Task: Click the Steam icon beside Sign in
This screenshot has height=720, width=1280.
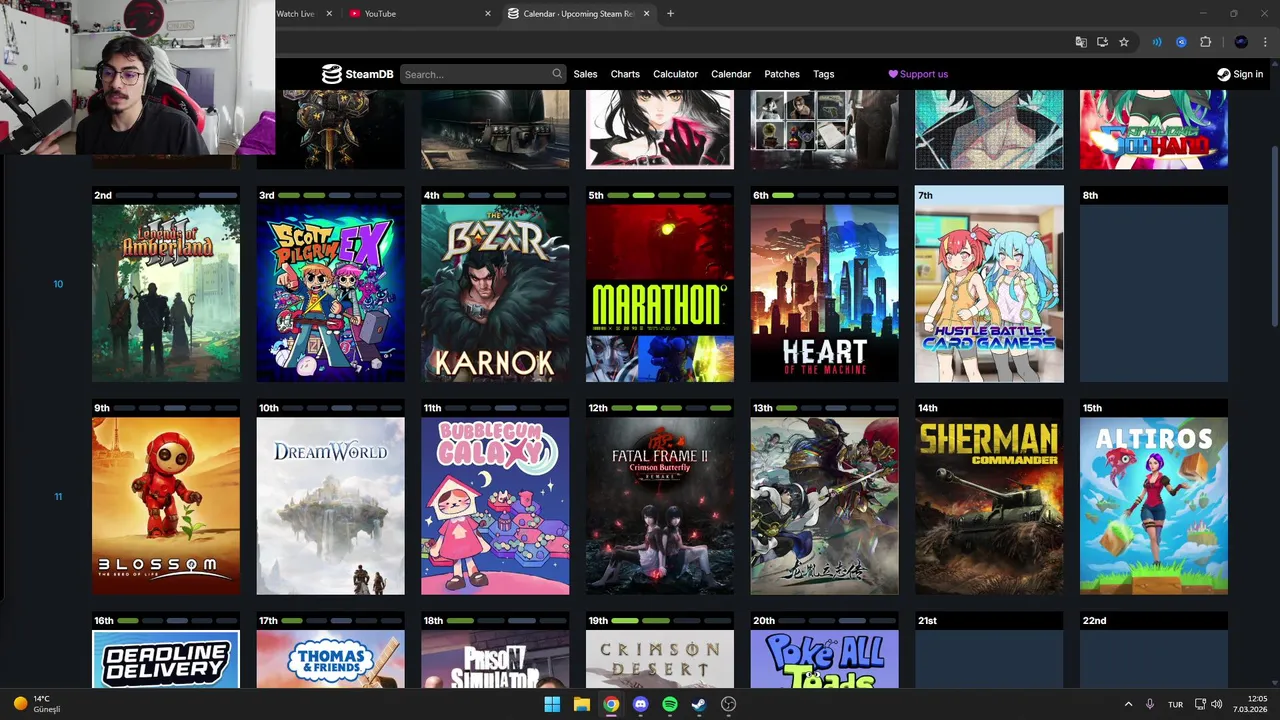Action: pos(1223,74)
